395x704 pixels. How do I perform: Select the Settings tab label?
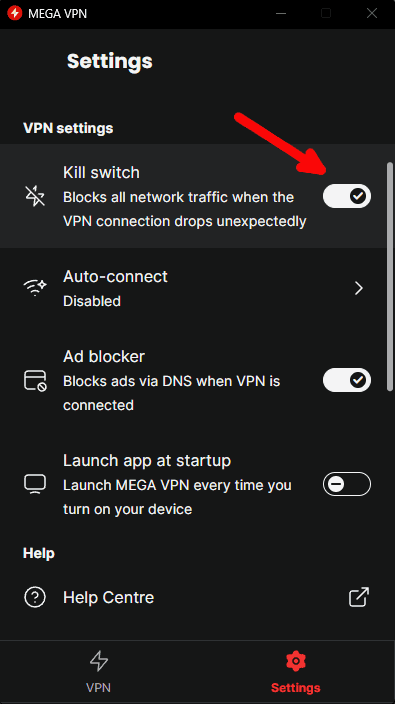click(295, 688)
